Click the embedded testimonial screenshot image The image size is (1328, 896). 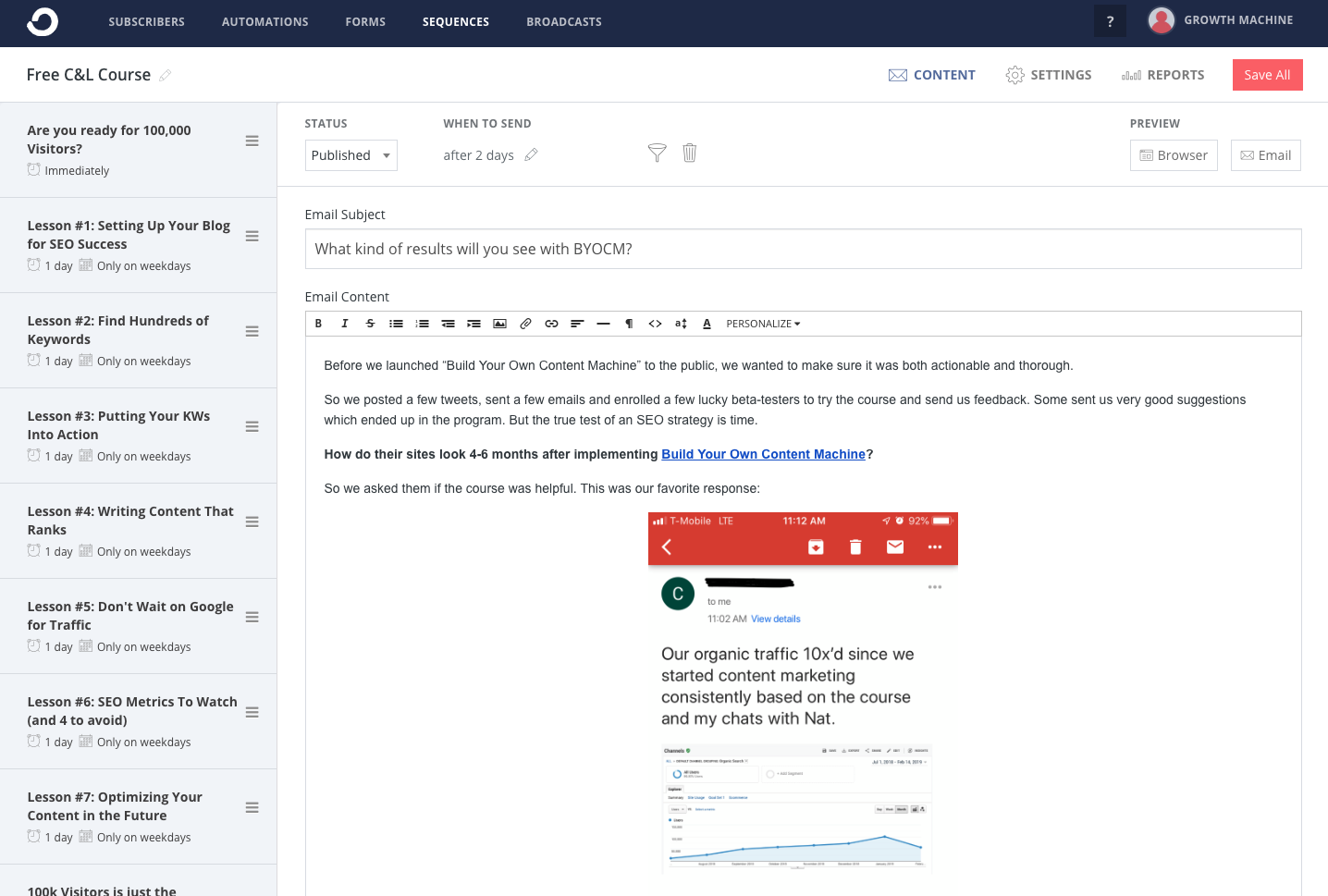click(x=803, y=693)
